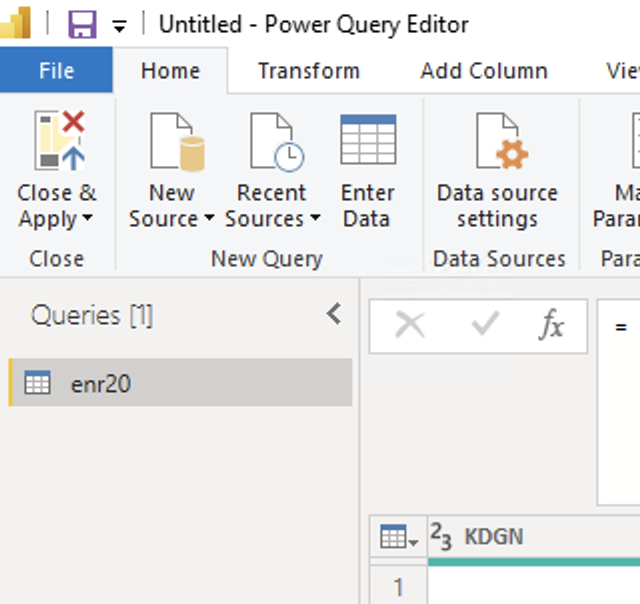
Task: Select the enr20 query
Action: [180, 382]
